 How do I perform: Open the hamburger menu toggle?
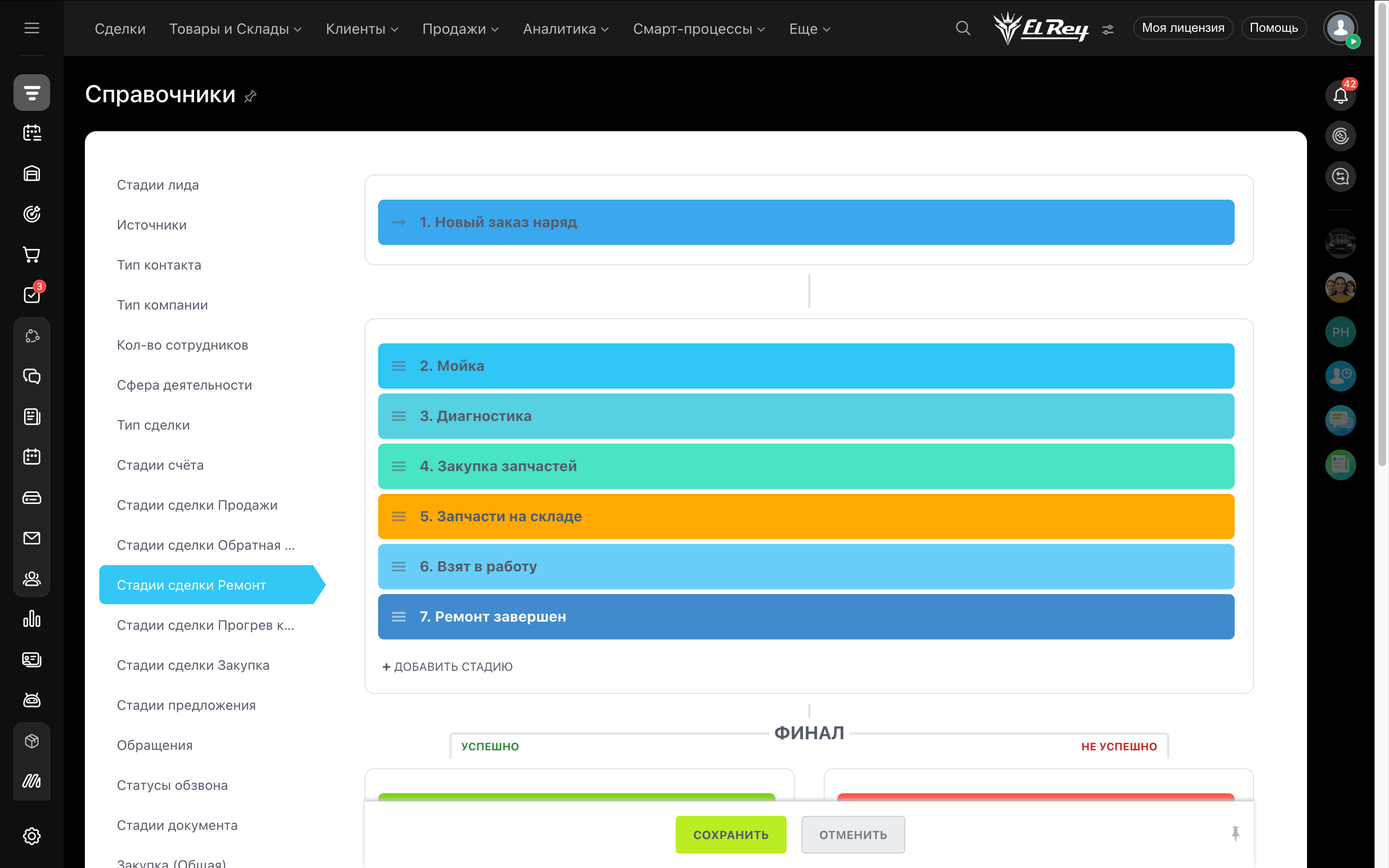31,28
